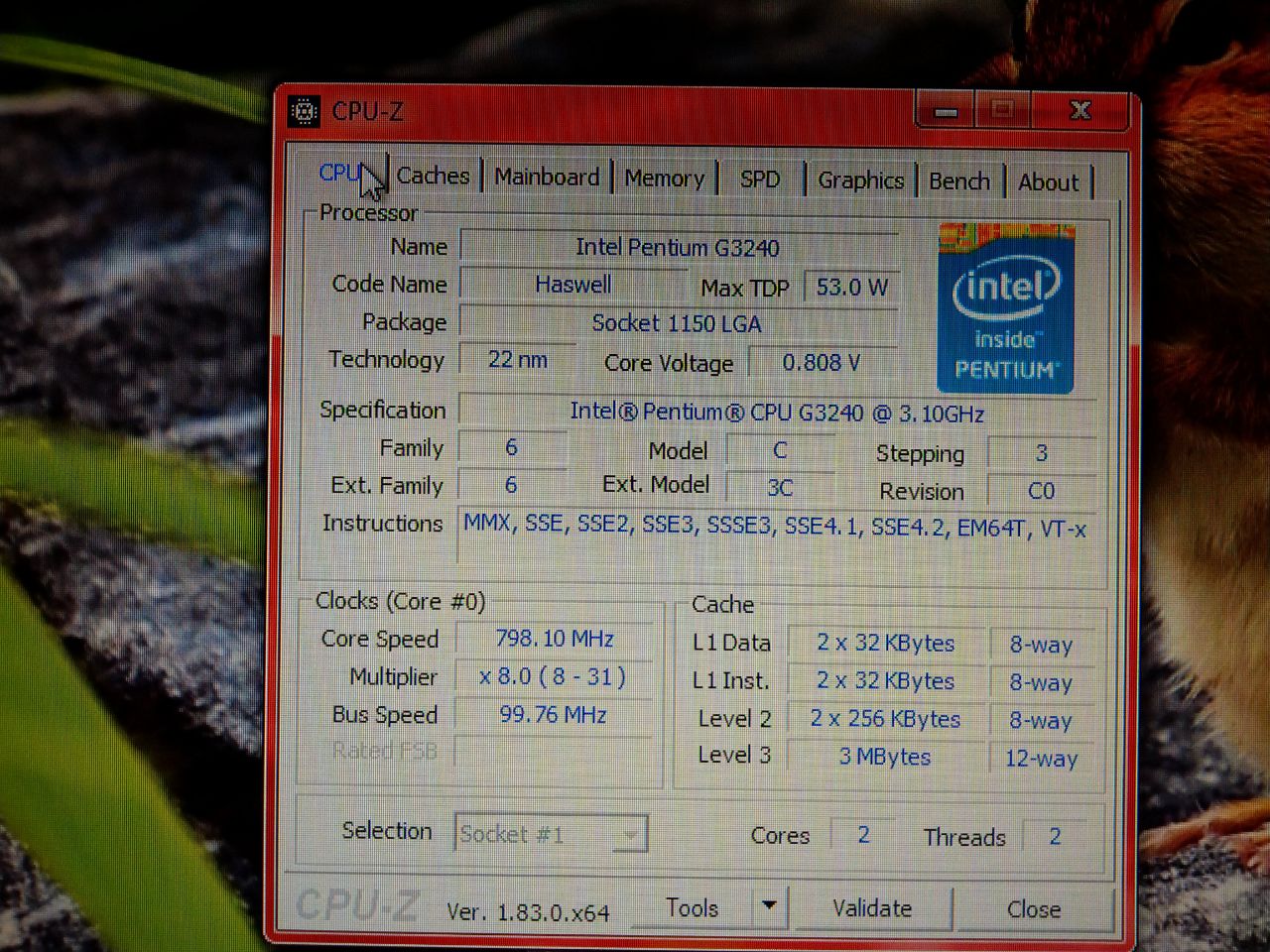Click the Level 3 associativity 12-way

[1042, 759]
